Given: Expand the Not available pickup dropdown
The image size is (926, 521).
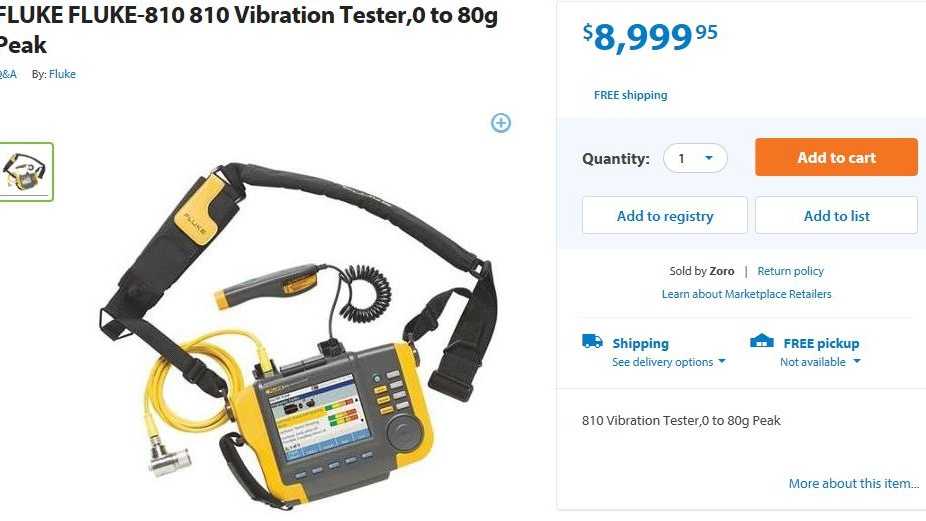Looking at the screenshot, I should pos(820,362).
